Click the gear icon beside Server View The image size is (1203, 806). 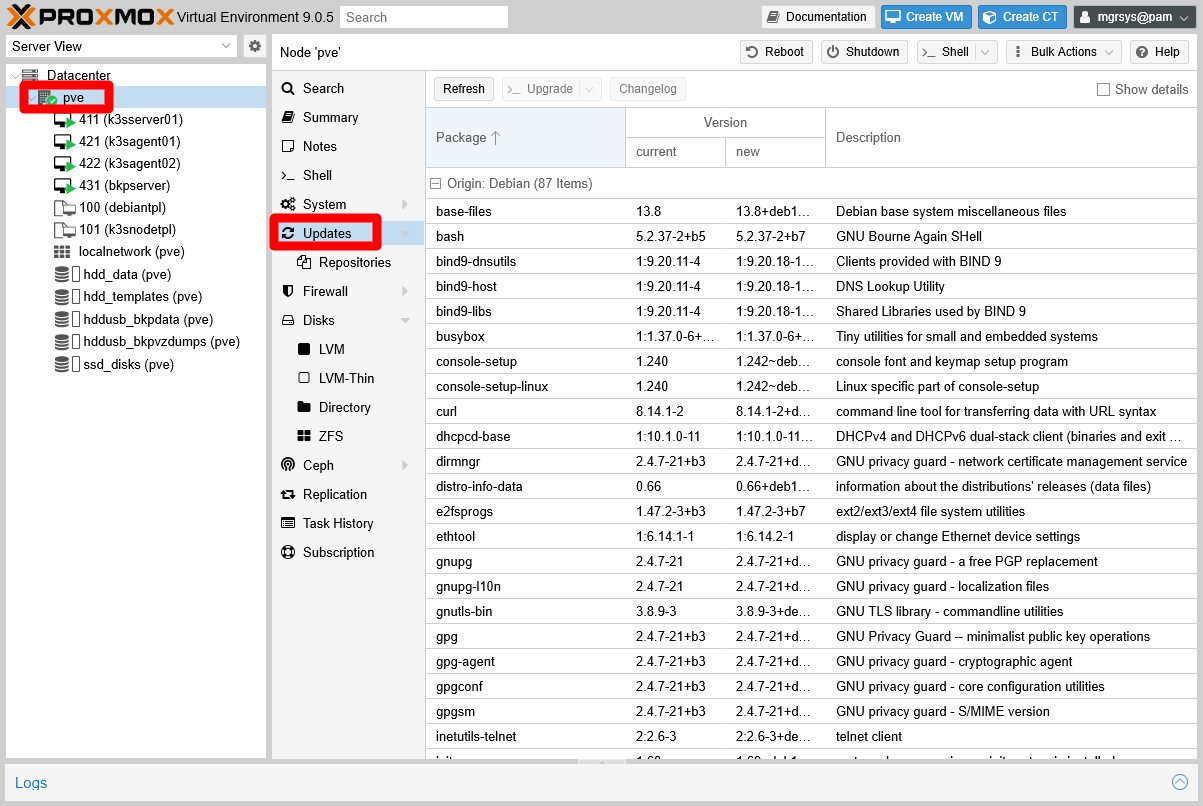coord(255,46)
